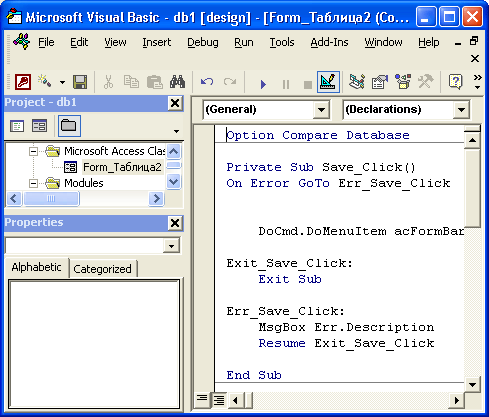The image size is (489, 417).
Task: Open the Help question mark icon
Action: [x=456, y=82]
